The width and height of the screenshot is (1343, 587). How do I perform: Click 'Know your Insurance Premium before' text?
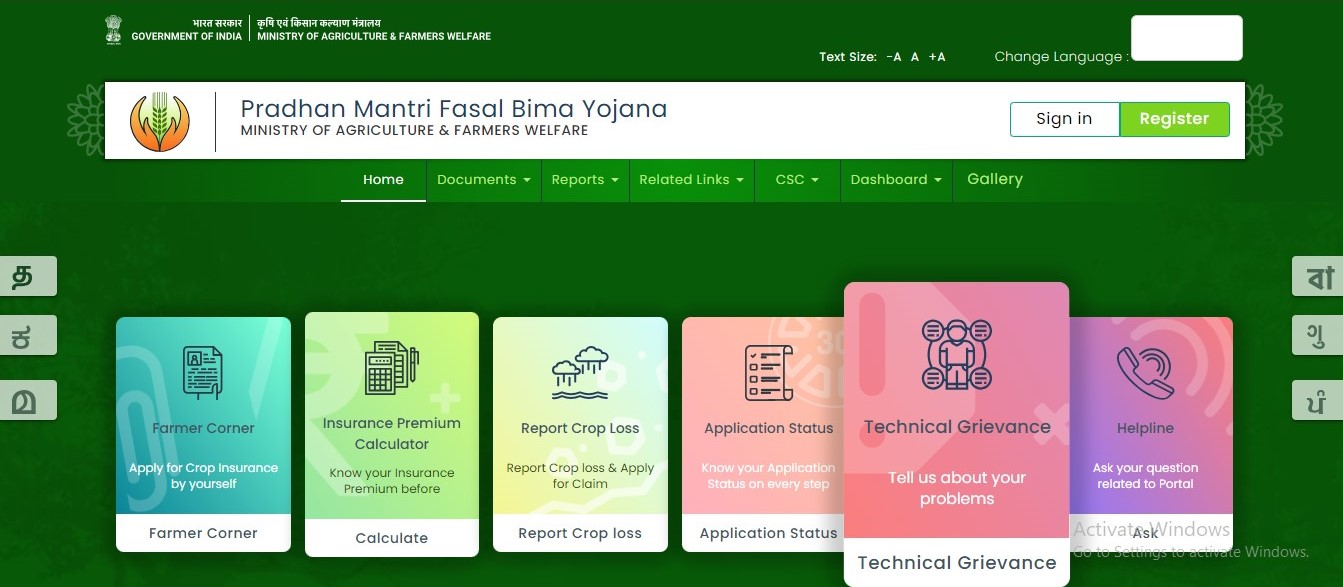pyautogui.click(x=392, y=481)
